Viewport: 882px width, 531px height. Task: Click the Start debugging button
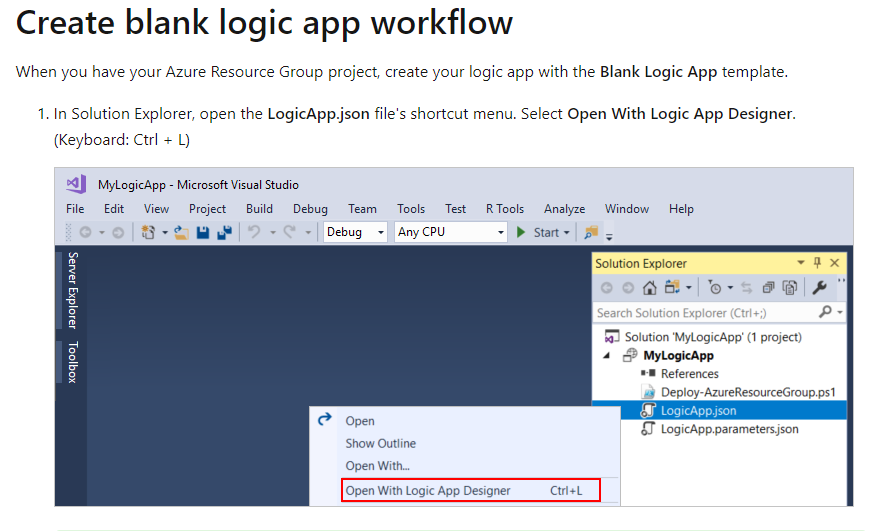coord(543,232)
